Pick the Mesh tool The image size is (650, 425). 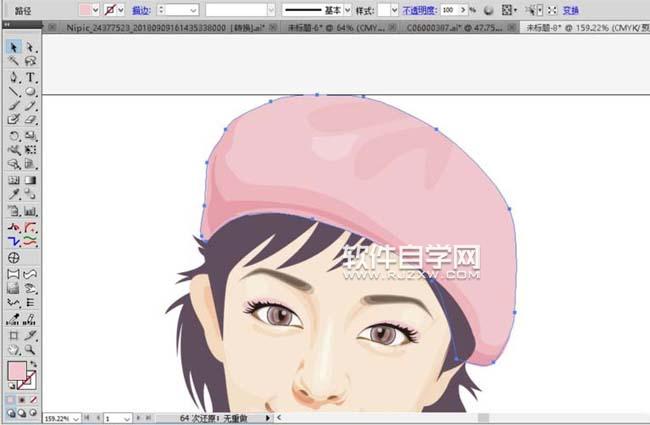[14, 180]
